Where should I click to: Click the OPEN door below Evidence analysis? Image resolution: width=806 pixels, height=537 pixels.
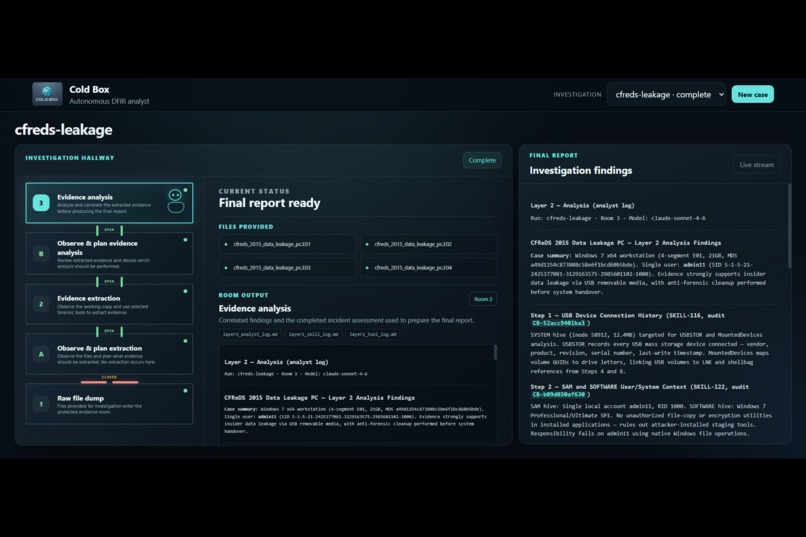pos(109,230)
